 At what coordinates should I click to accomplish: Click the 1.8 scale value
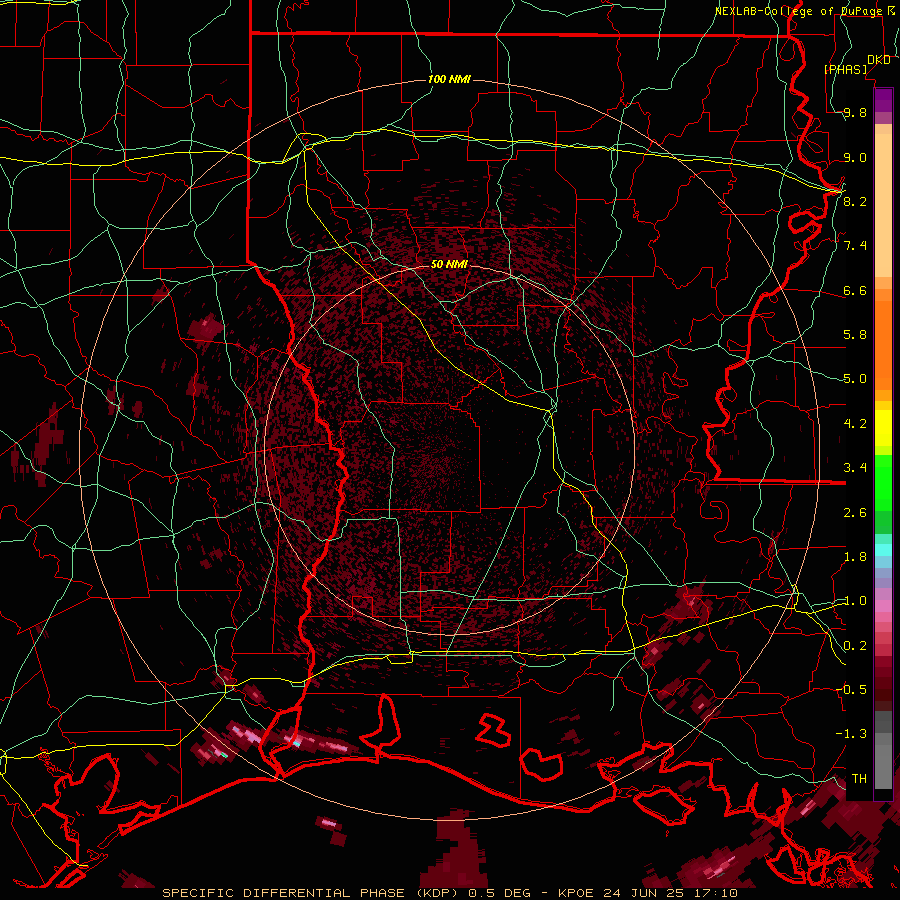coord(855,557)
